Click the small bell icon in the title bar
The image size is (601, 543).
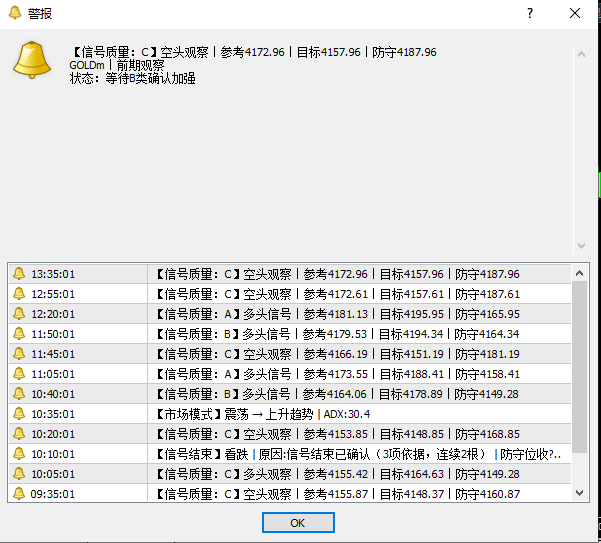pyautogui.click(x=15, y=13)
